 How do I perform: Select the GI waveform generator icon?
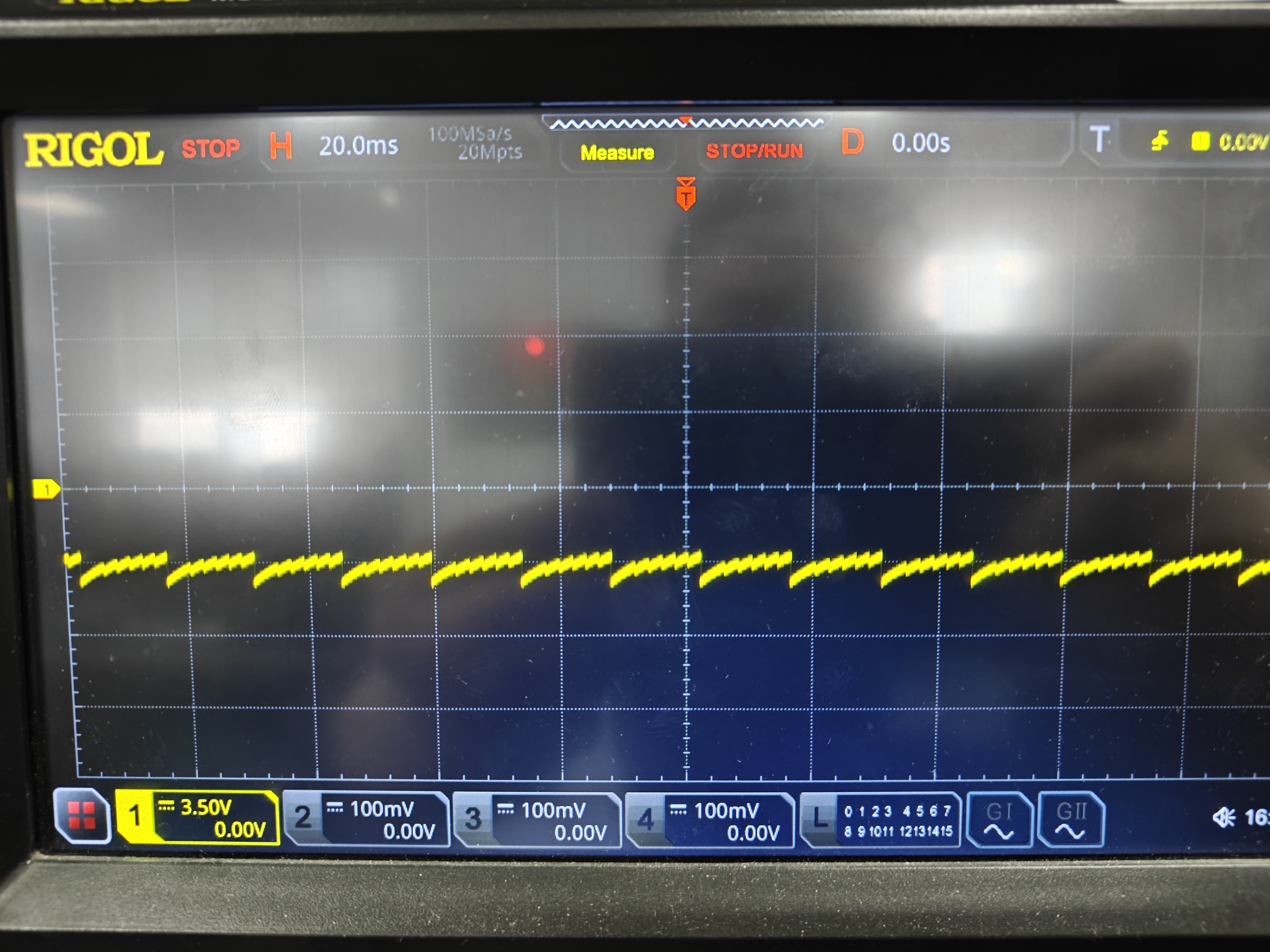[x=999, y=819]
